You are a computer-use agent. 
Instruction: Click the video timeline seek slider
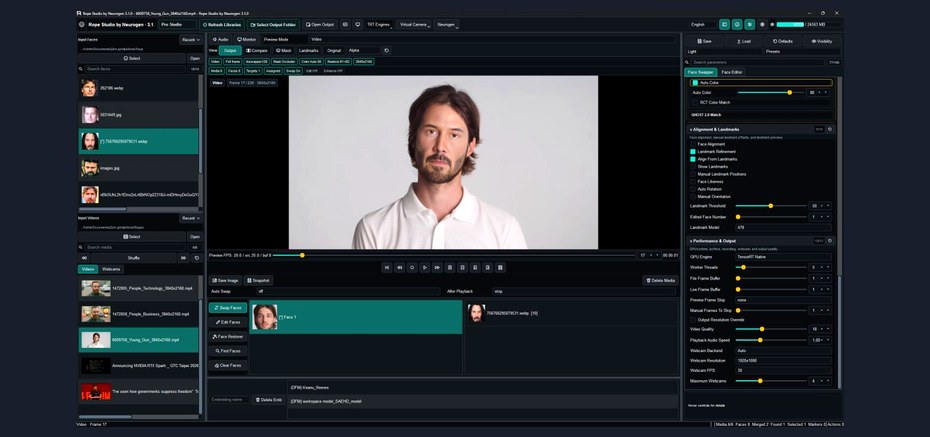tap(454, 256)
